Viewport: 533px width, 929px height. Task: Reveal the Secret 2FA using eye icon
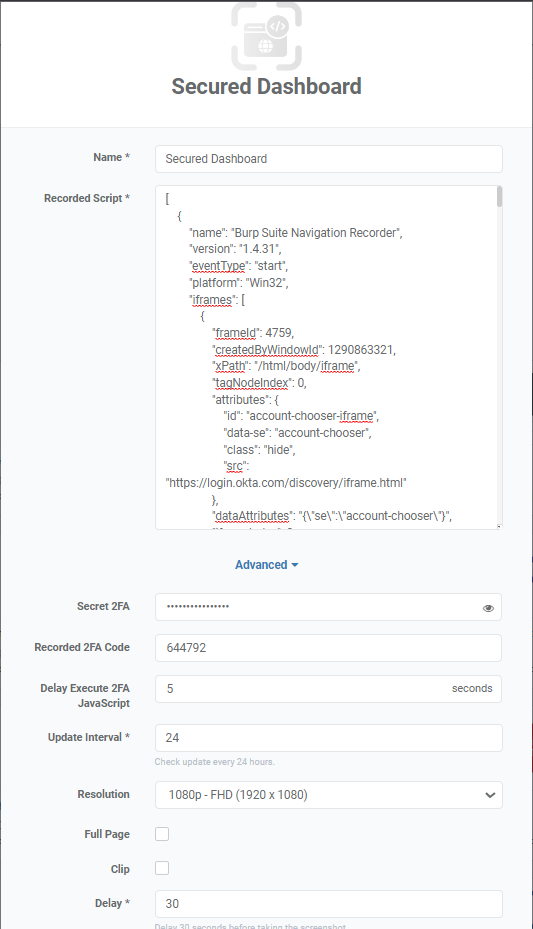coord(488,608)
